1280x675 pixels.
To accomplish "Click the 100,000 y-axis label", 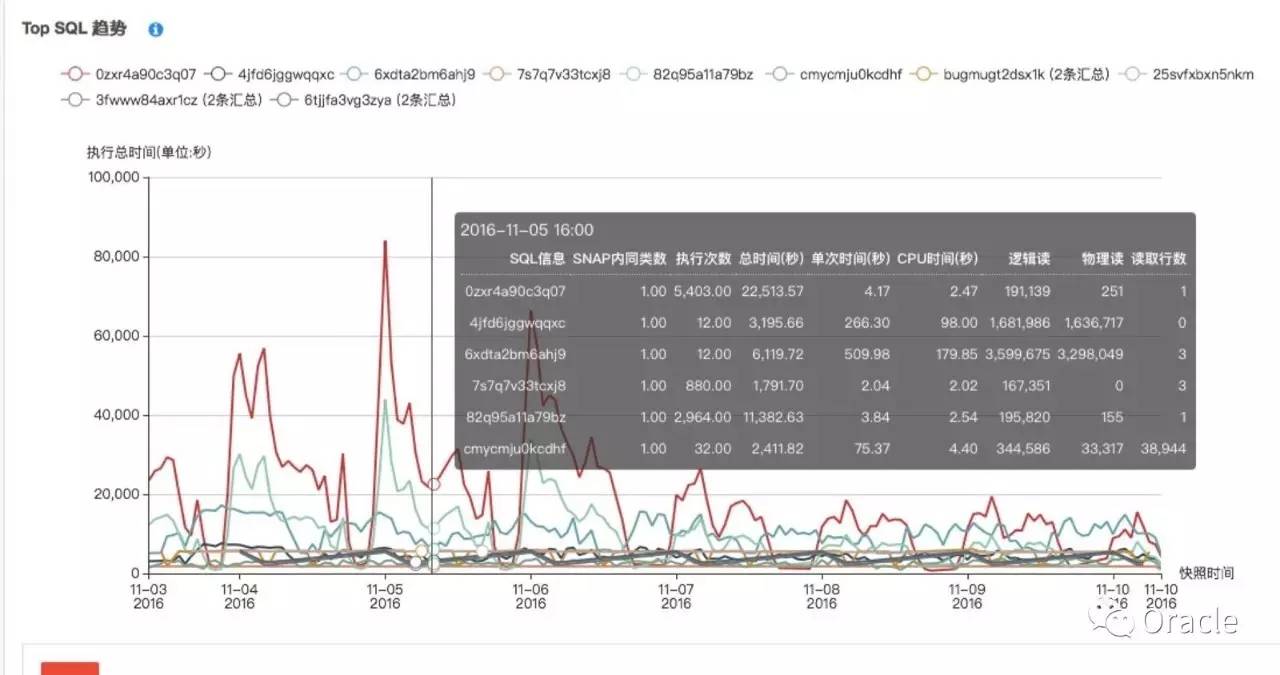I will tap(116, 178).
